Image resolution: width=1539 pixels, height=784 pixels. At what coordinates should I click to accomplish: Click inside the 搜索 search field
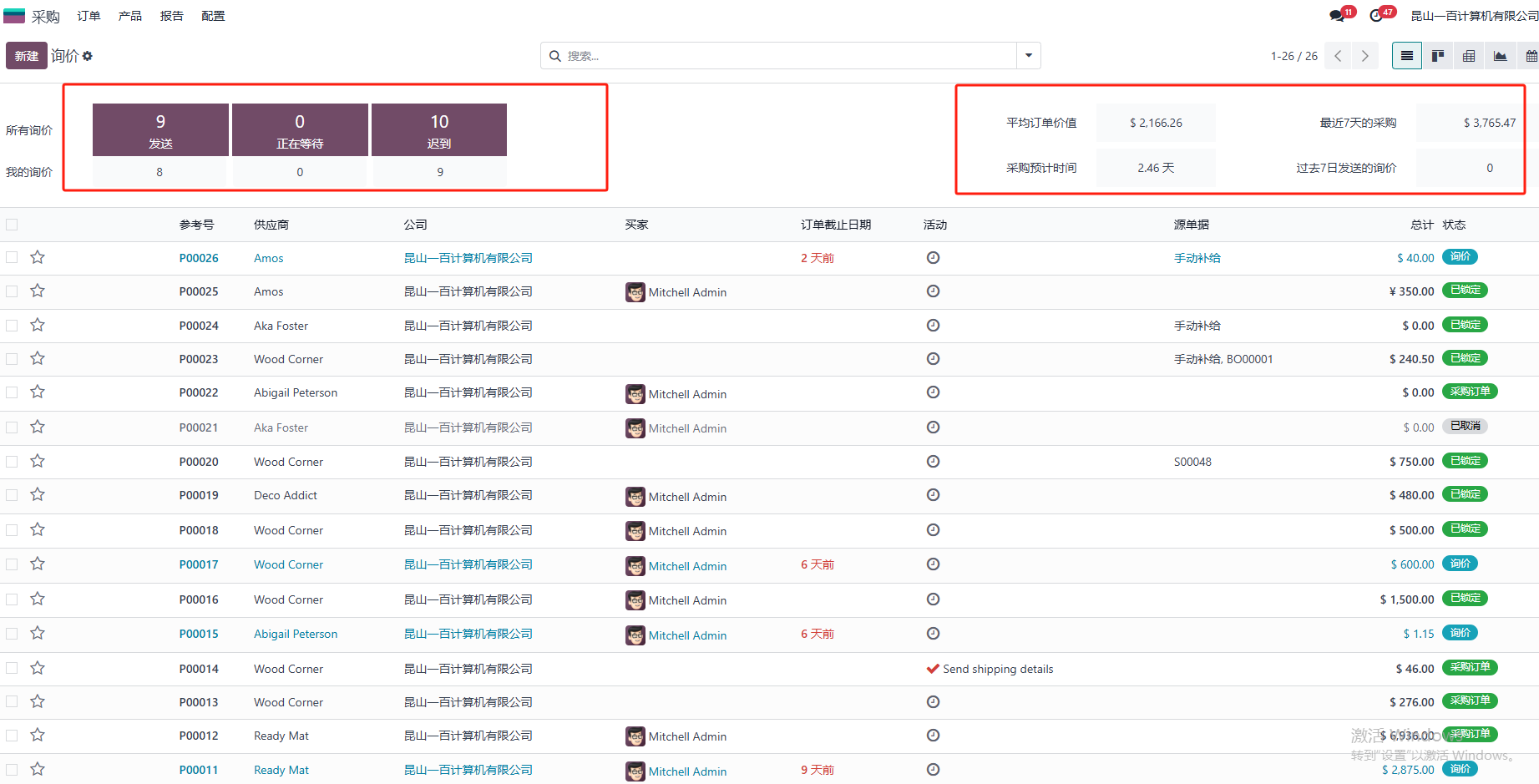click(752, 55)
